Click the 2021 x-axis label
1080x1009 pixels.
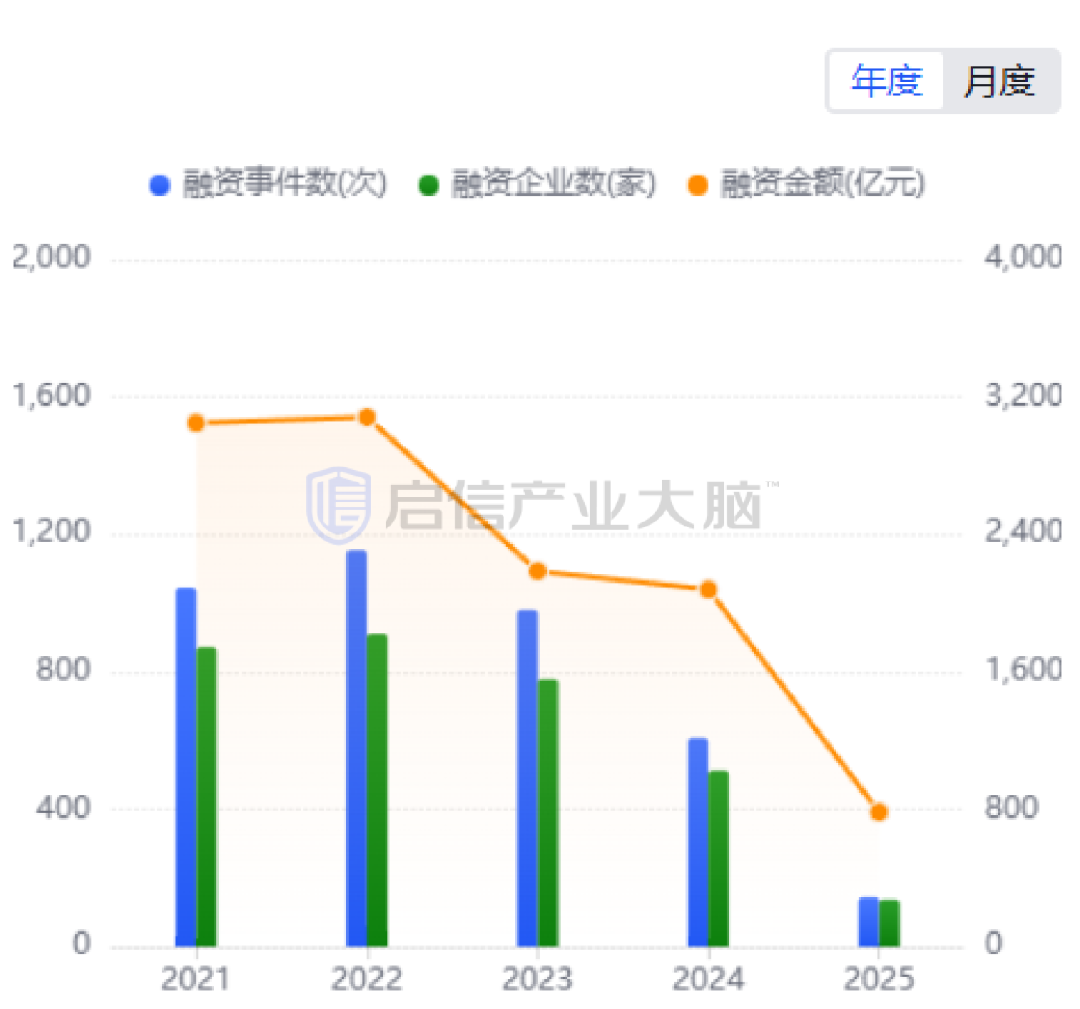196,979
